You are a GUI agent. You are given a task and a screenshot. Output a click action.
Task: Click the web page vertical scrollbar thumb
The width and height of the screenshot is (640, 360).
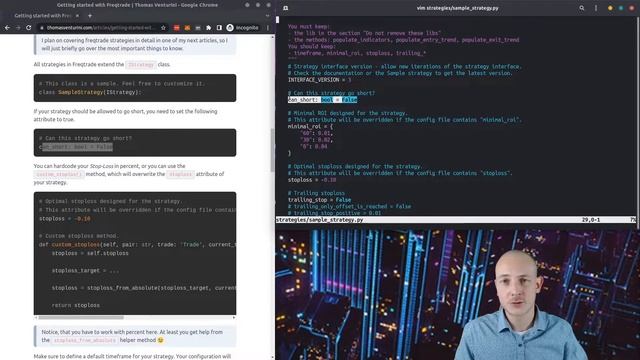[x=273, y=150]
